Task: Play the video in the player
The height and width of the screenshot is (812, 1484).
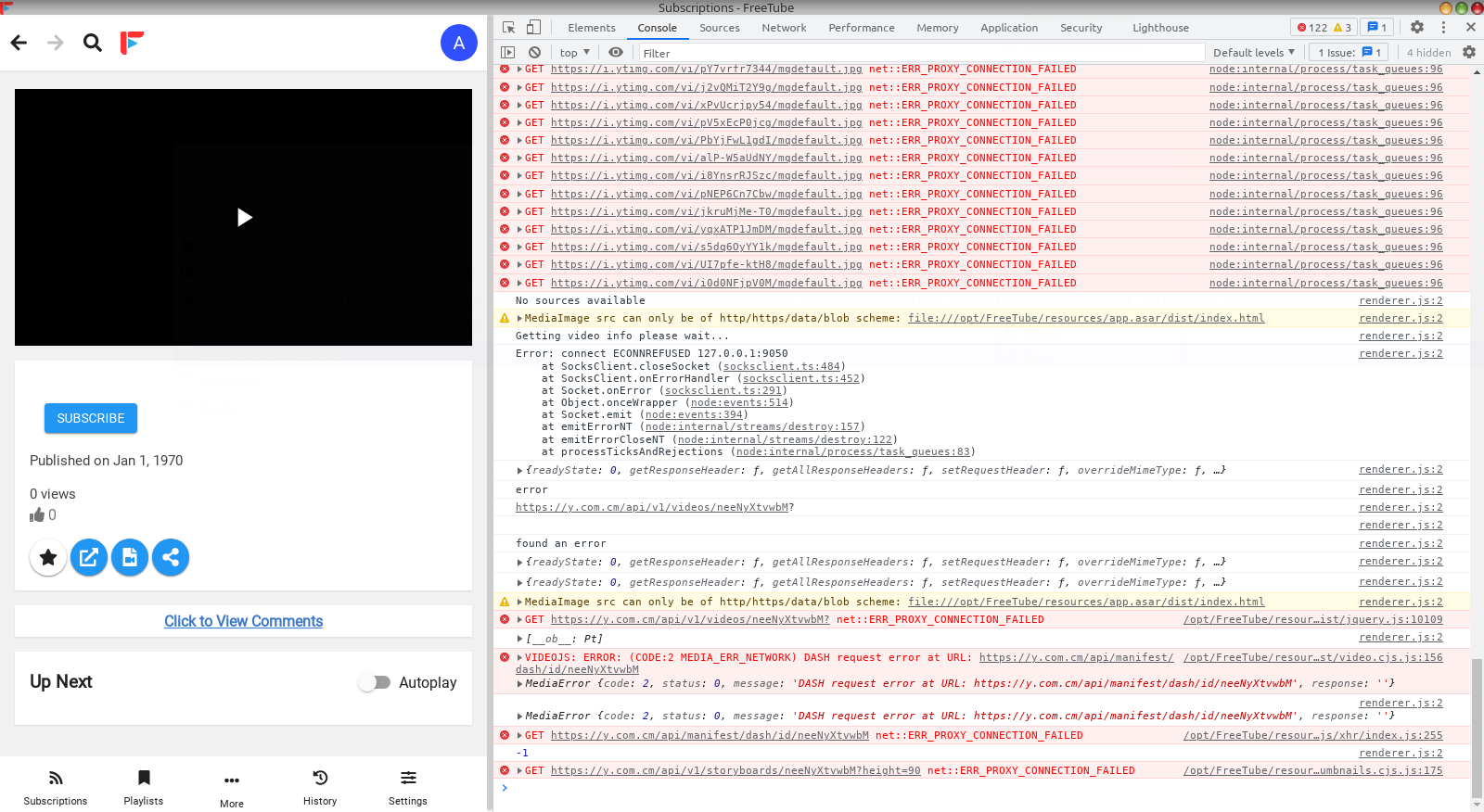Action: (244, 217)
